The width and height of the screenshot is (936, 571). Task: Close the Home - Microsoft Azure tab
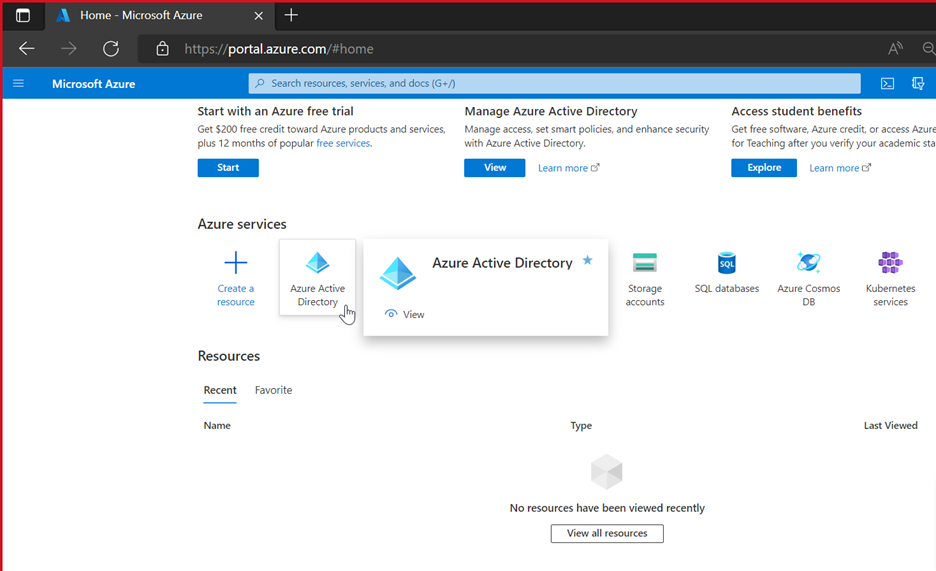pos(258,16)
